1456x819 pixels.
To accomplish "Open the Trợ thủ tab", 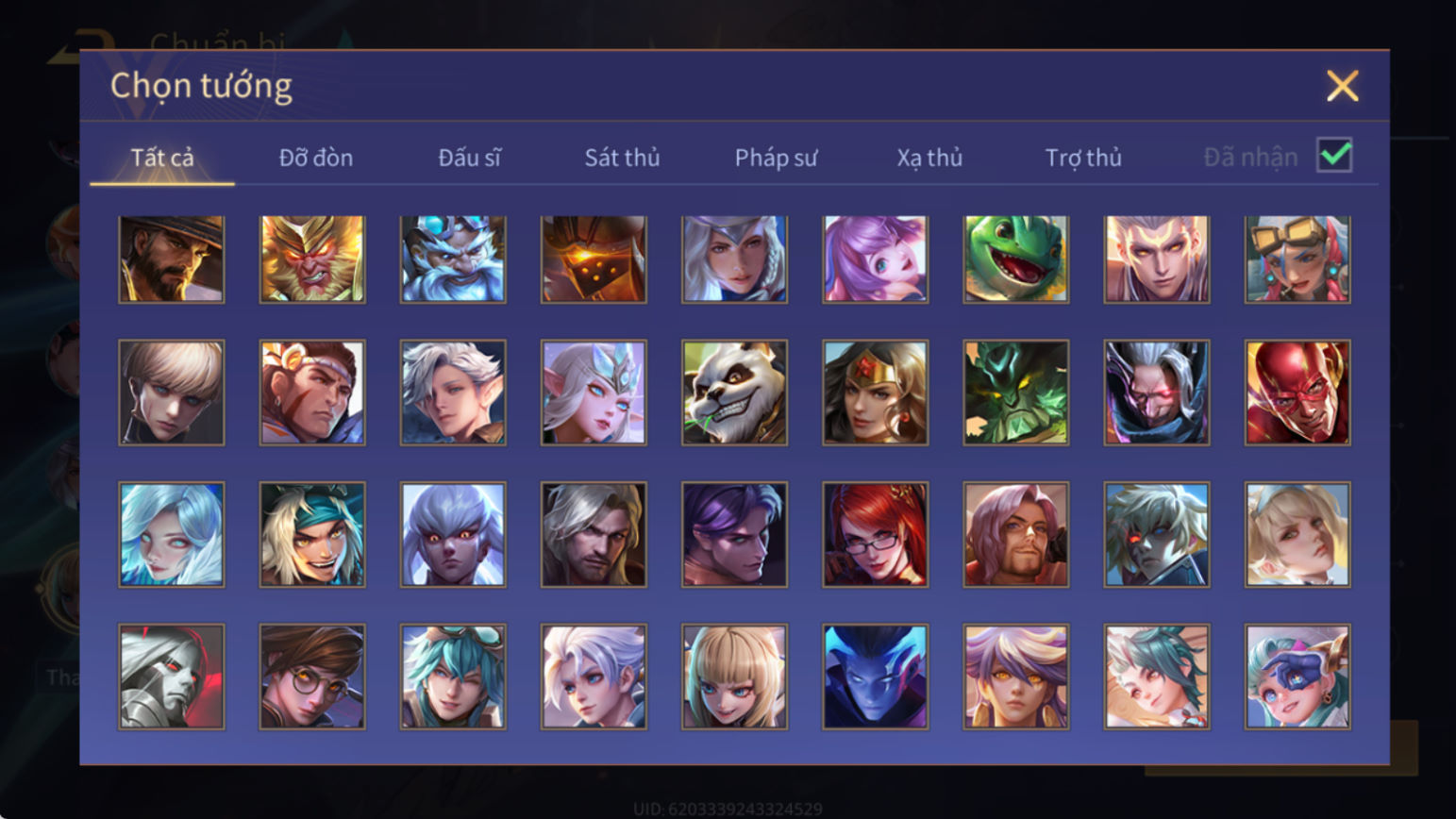I will click(x=1083, y=158).
